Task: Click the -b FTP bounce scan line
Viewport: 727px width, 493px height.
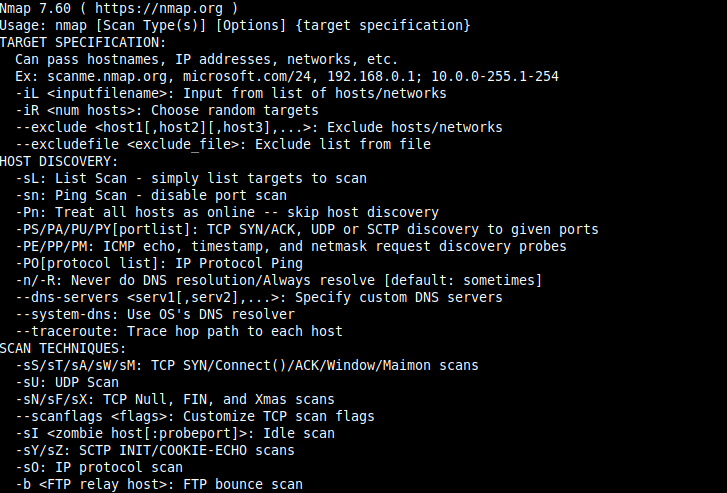Action: coord(159,484)
